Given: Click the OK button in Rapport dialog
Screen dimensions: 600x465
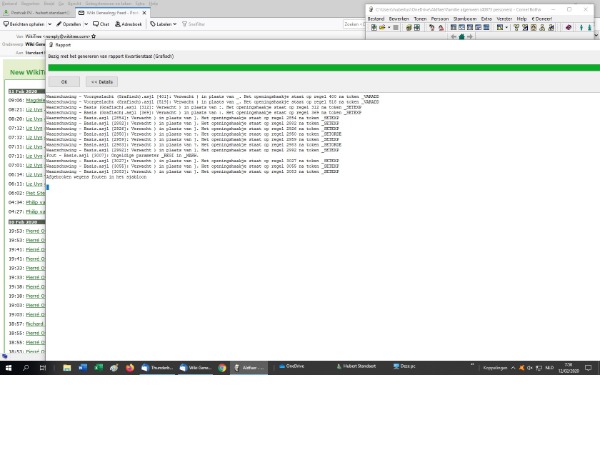Looking at the screenshot, I should 64,81.
